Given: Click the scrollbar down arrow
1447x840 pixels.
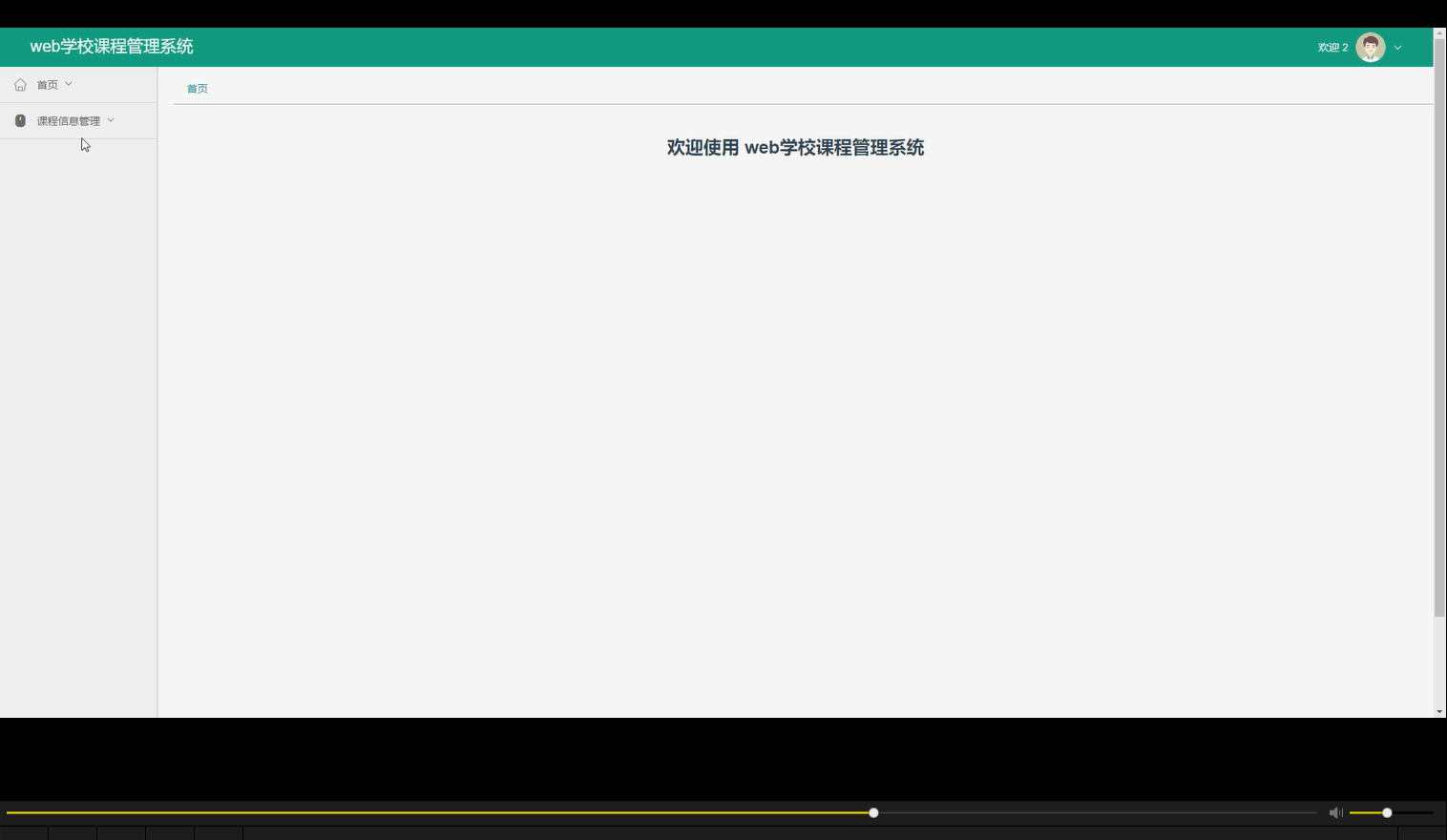Looking at the screenshot, I should coord(1440,710).
